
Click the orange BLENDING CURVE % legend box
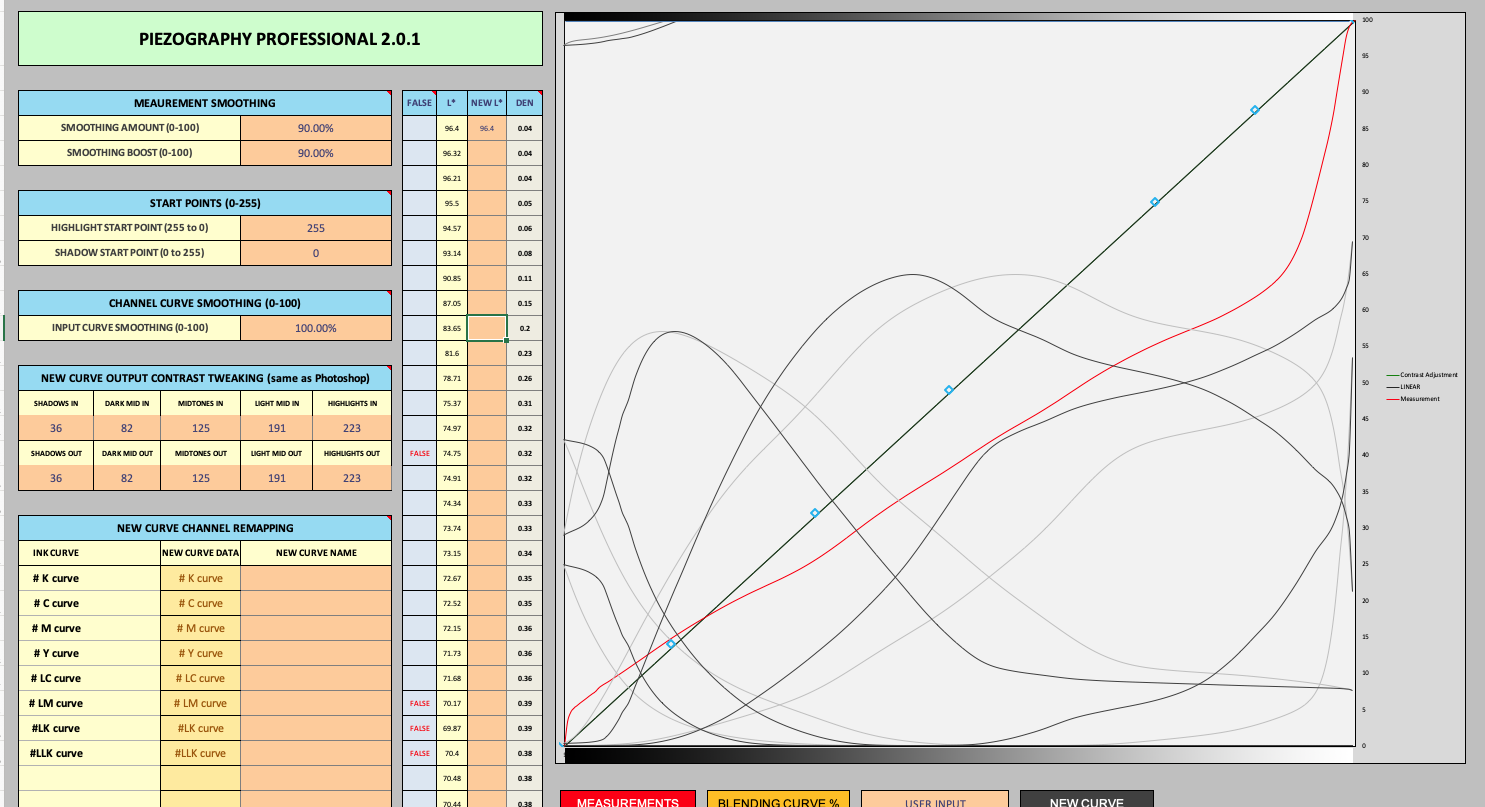click(778, 799)
